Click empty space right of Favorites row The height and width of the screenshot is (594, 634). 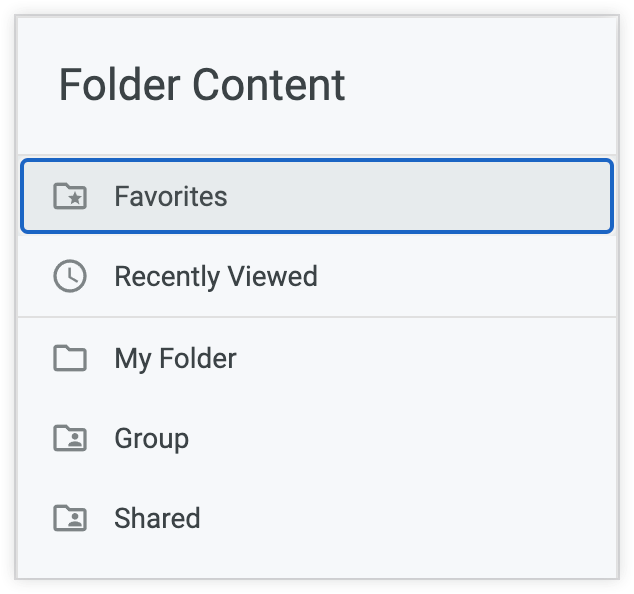point(430,196)
